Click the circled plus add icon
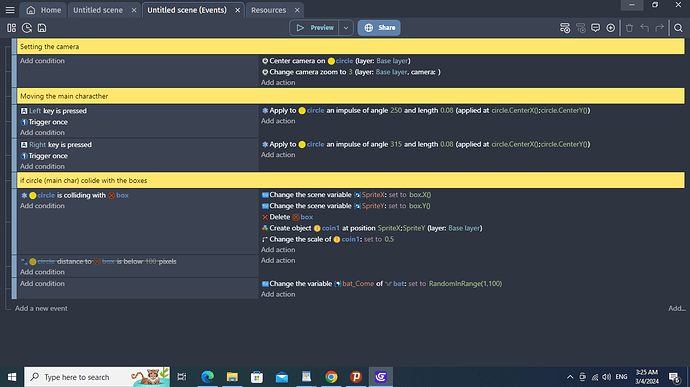Screen dimensions: 690x387 click(610, 28)
